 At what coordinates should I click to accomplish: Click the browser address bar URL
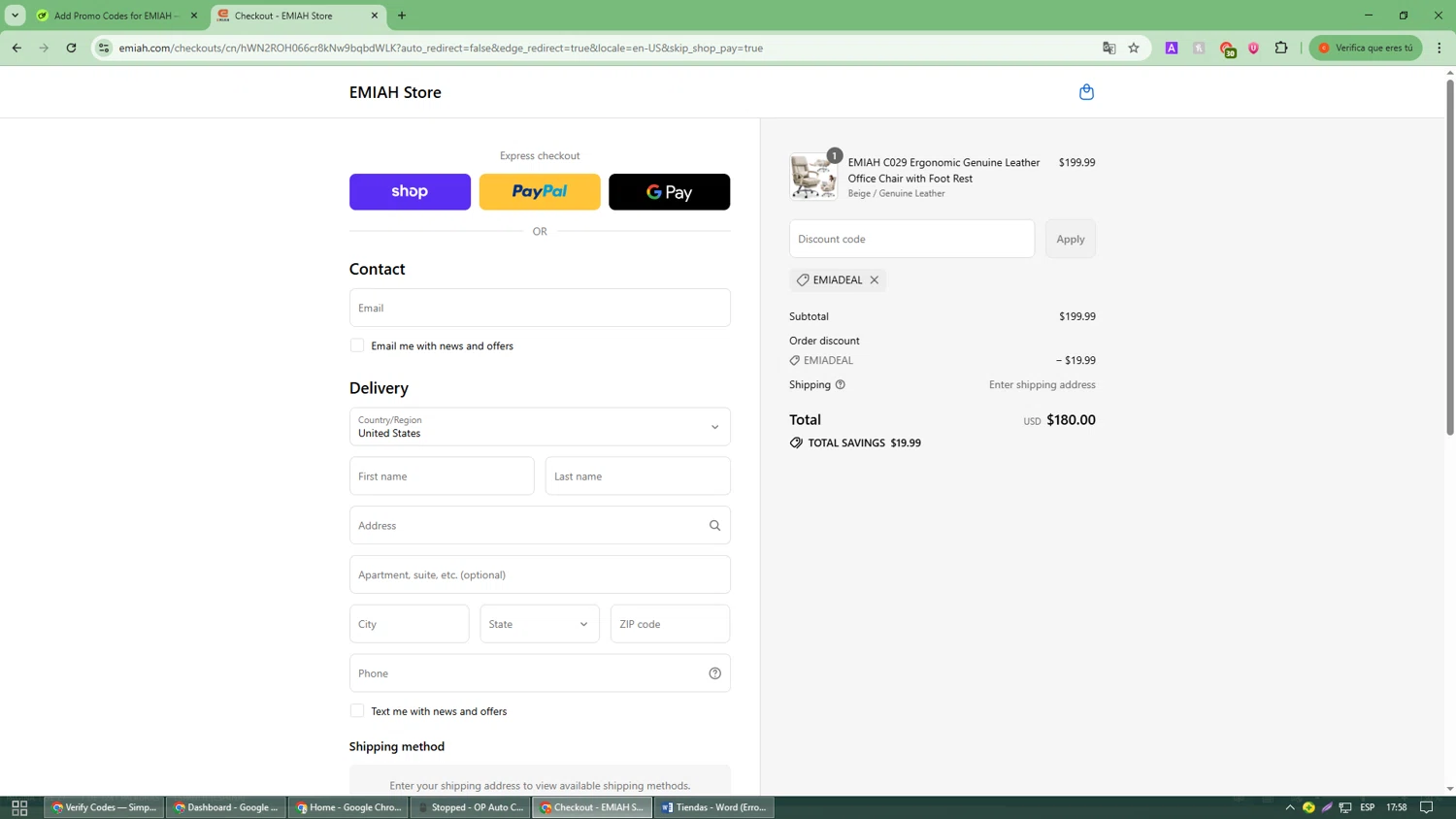pos(441,48)
